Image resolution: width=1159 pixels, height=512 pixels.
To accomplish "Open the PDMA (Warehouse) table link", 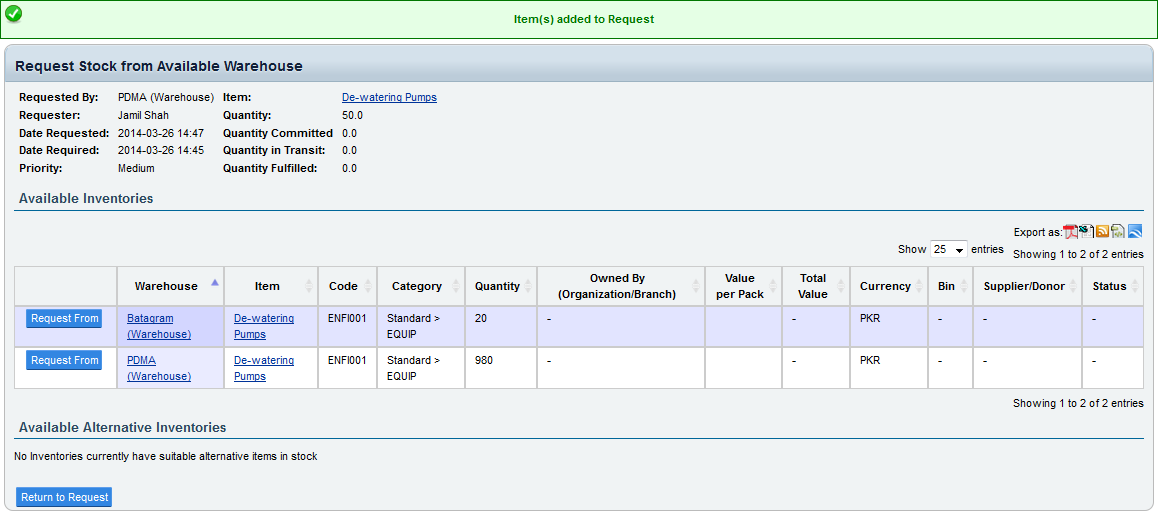I will click(159, 368).
